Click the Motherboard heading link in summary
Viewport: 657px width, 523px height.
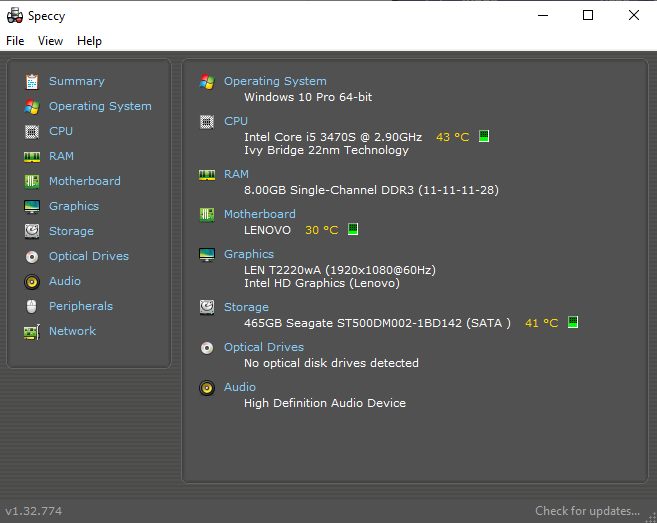pos(259,214)
